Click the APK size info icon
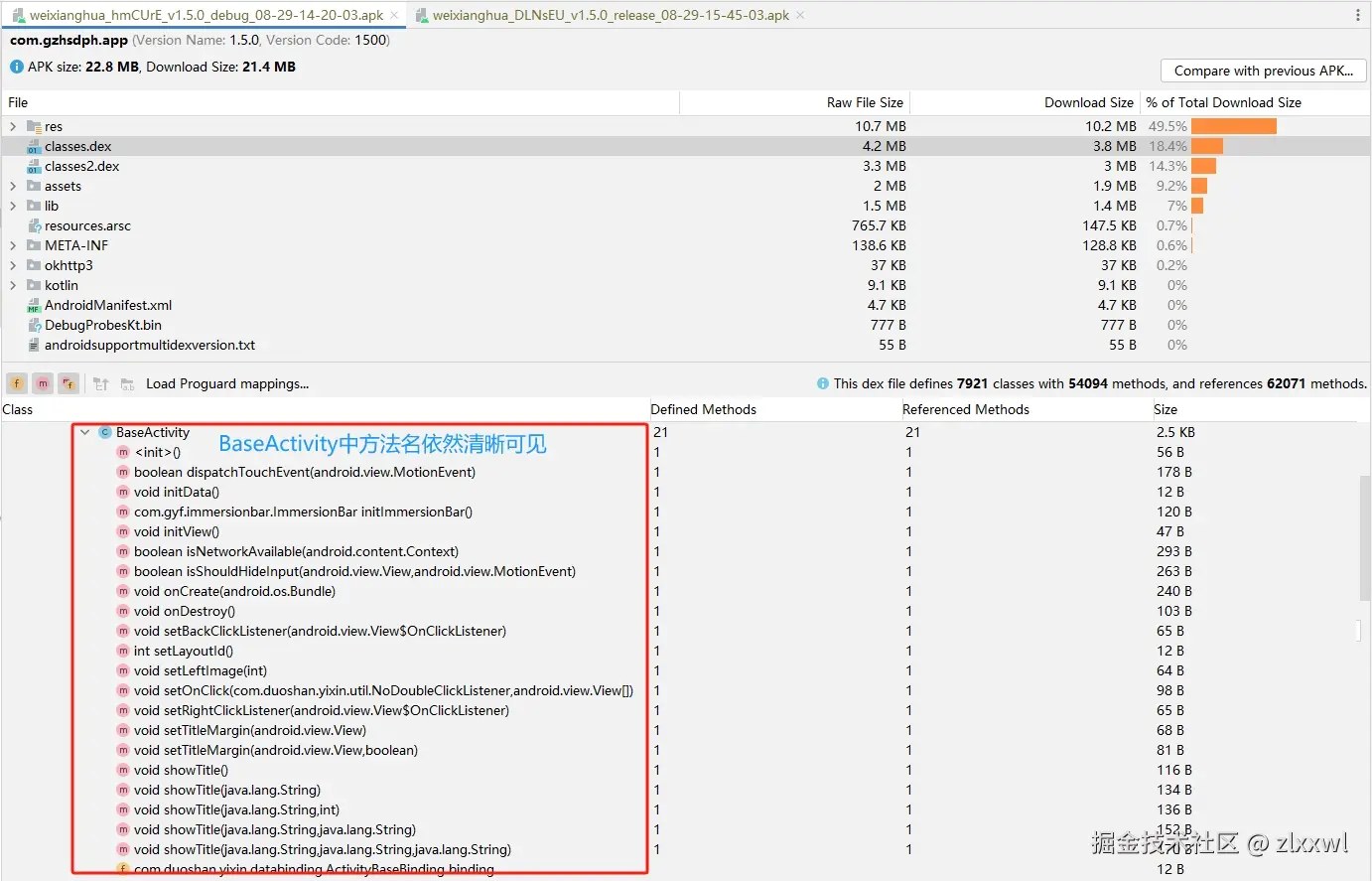The image size is (1372, 881). [17, 67]
